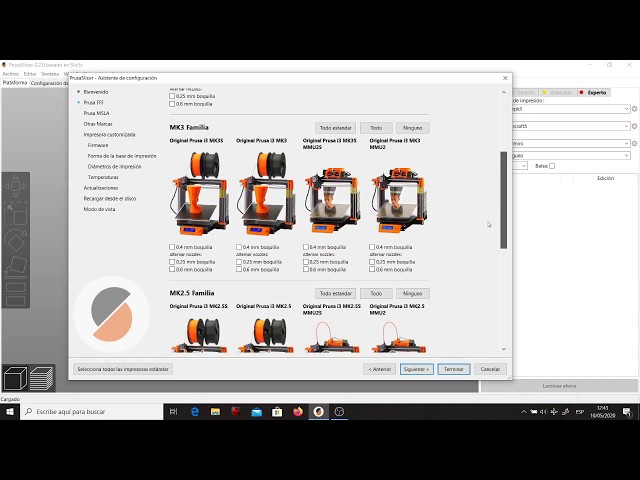Show hidden system tray icons
Screen dimensions: 640x480
click(524, 412)
